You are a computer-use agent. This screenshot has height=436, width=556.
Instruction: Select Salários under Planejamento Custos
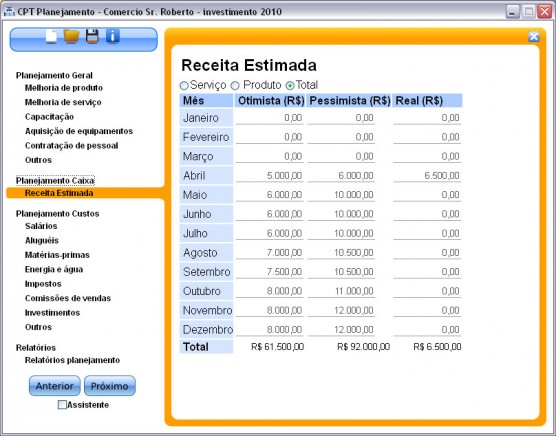coord(41,226)
